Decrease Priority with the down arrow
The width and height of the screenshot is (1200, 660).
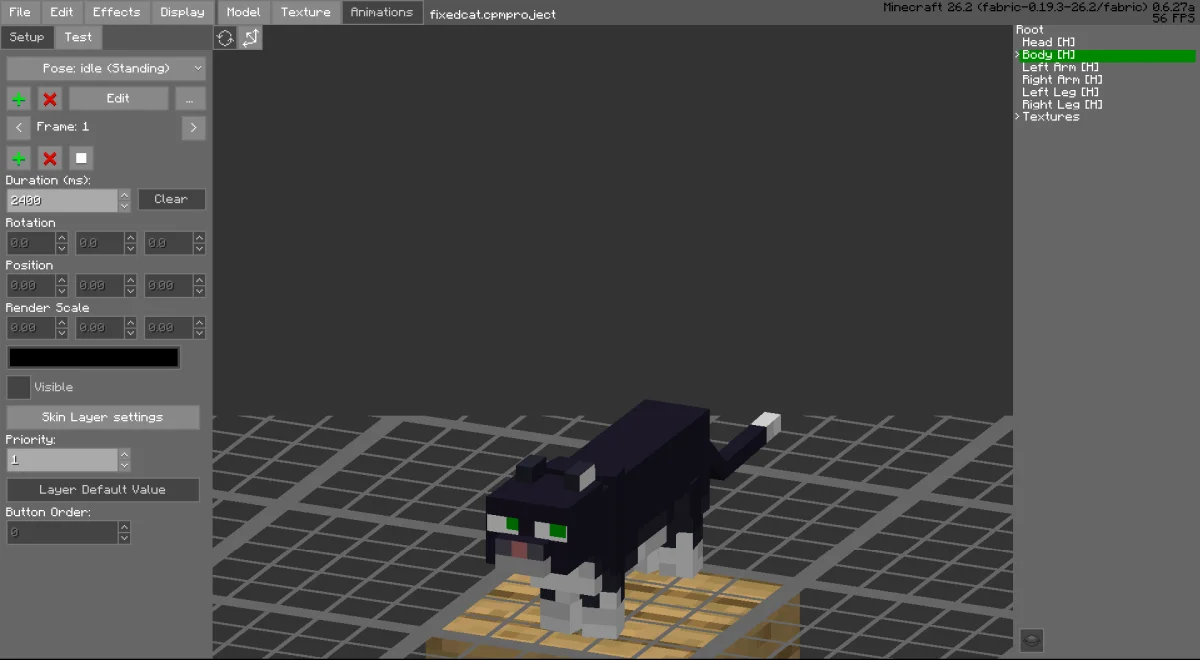(124, 466)
